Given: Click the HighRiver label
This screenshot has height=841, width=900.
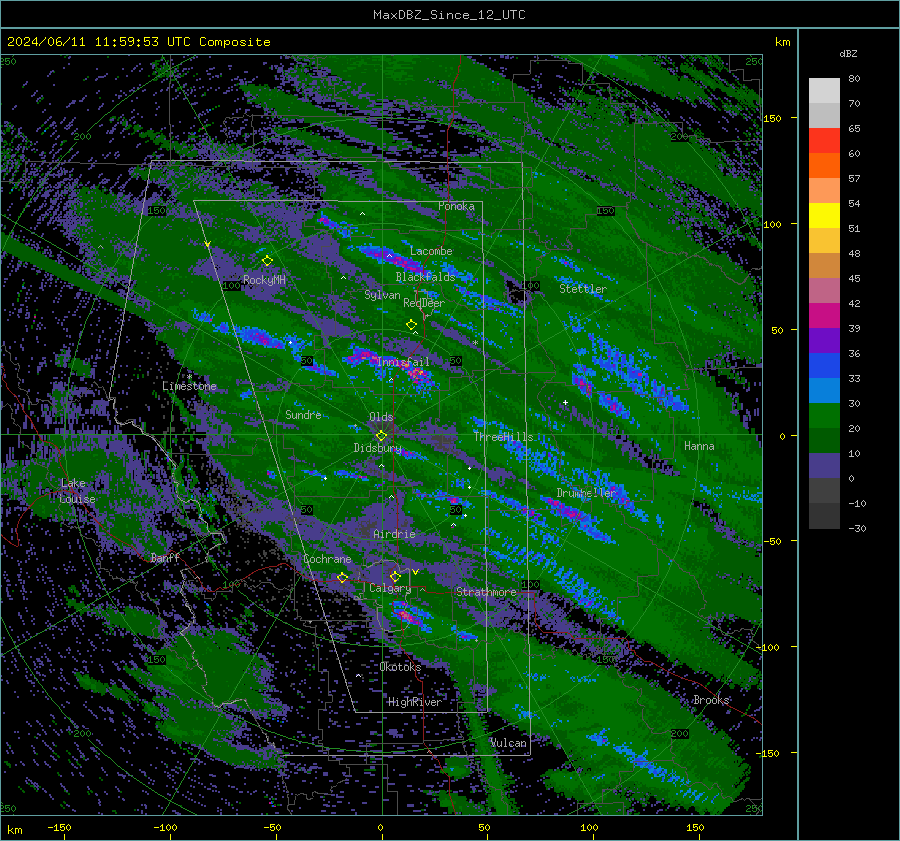Looking at the screenshot, I should [x=415, y=702].
